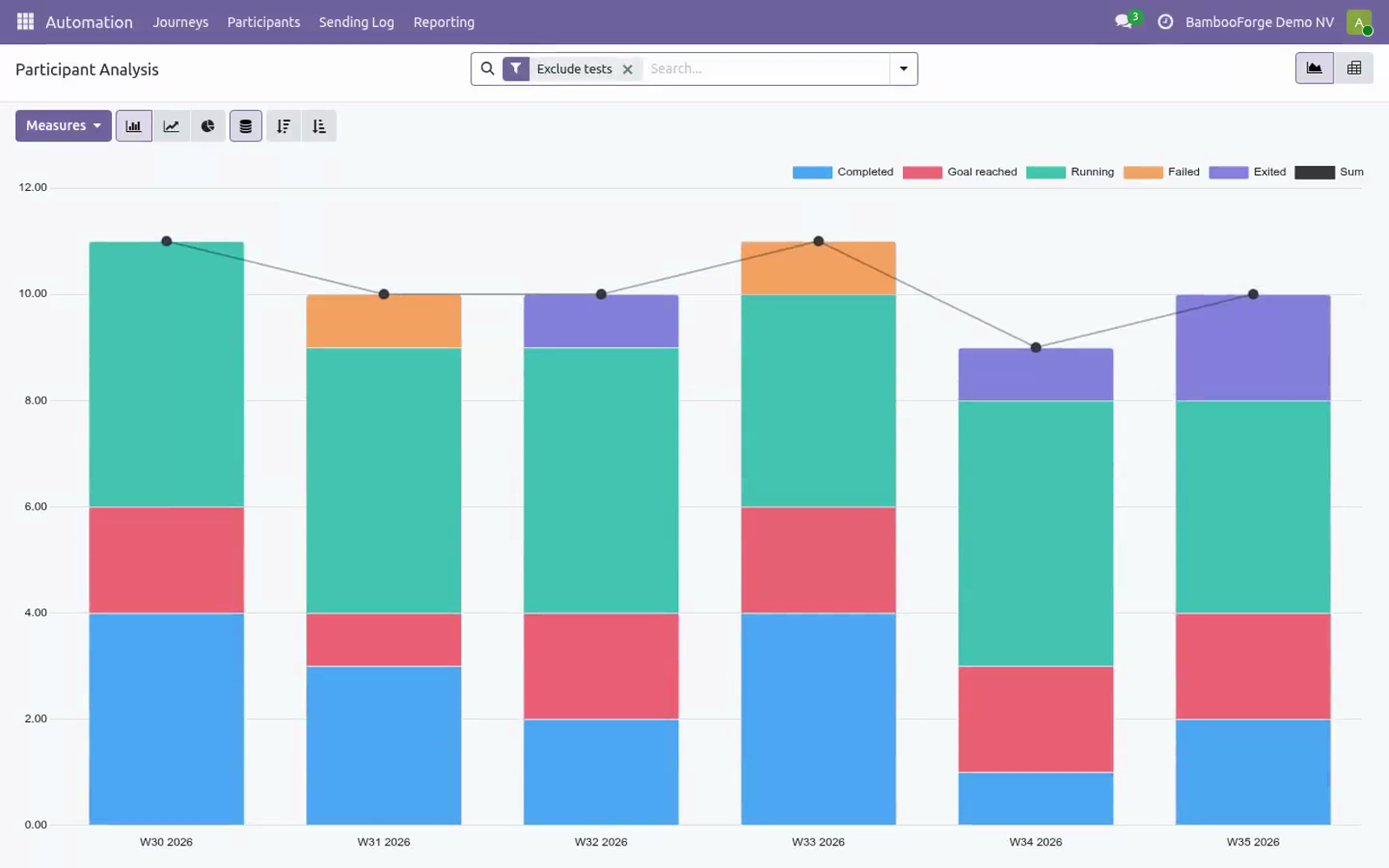Toggle stacked chart mode
1389x868 pixels.
pyautogui.click(x=246, y=126)
